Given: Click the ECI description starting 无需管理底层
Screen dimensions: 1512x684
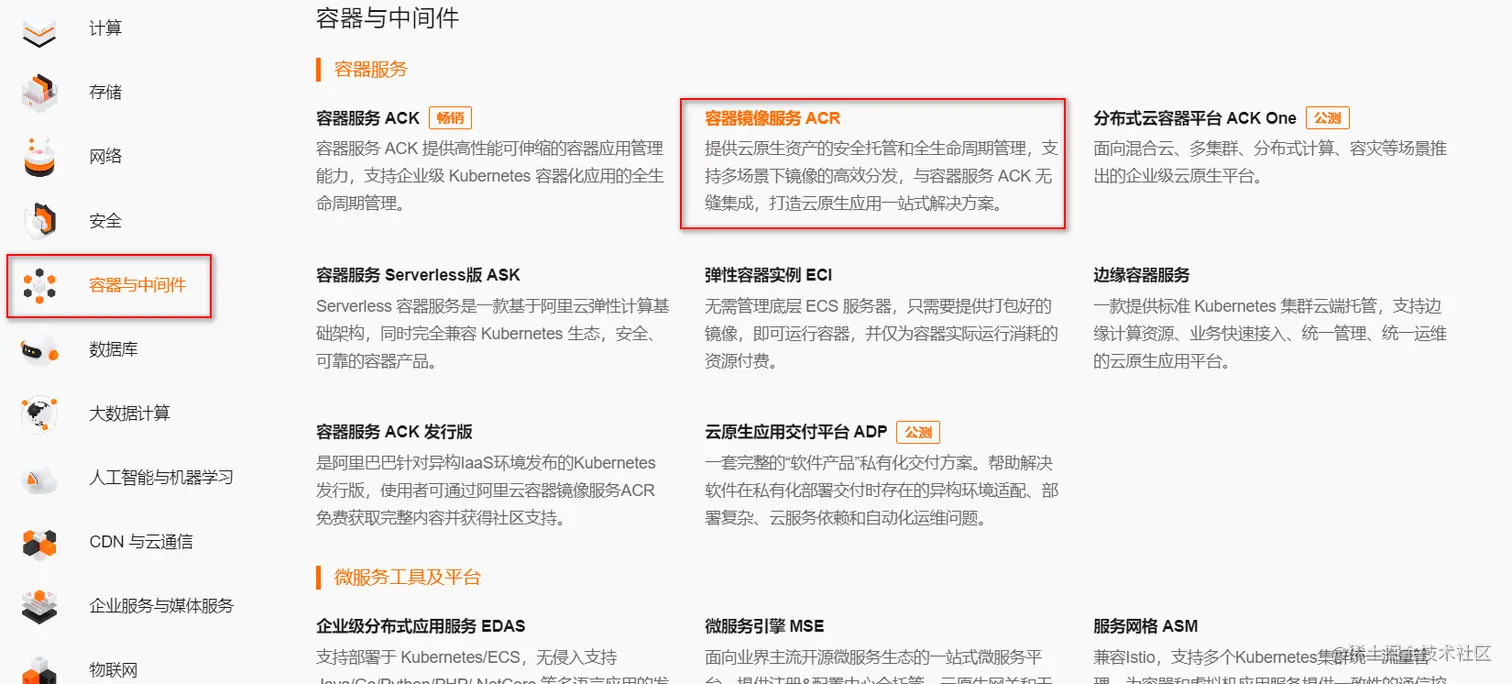Looking at the screenshot, I should point(881,333).
